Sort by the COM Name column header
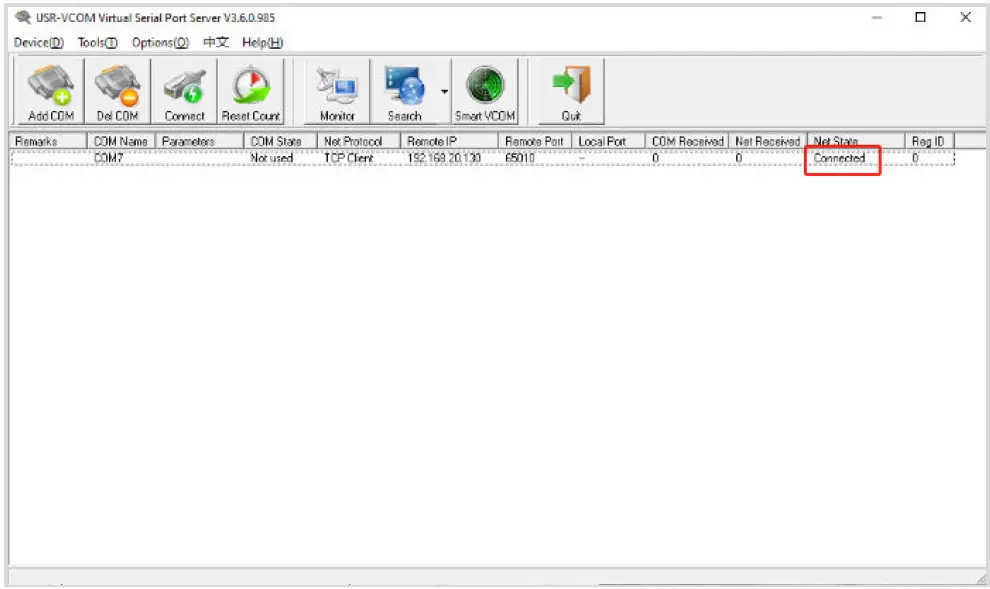The image size is (990, 589). [121, 141]
